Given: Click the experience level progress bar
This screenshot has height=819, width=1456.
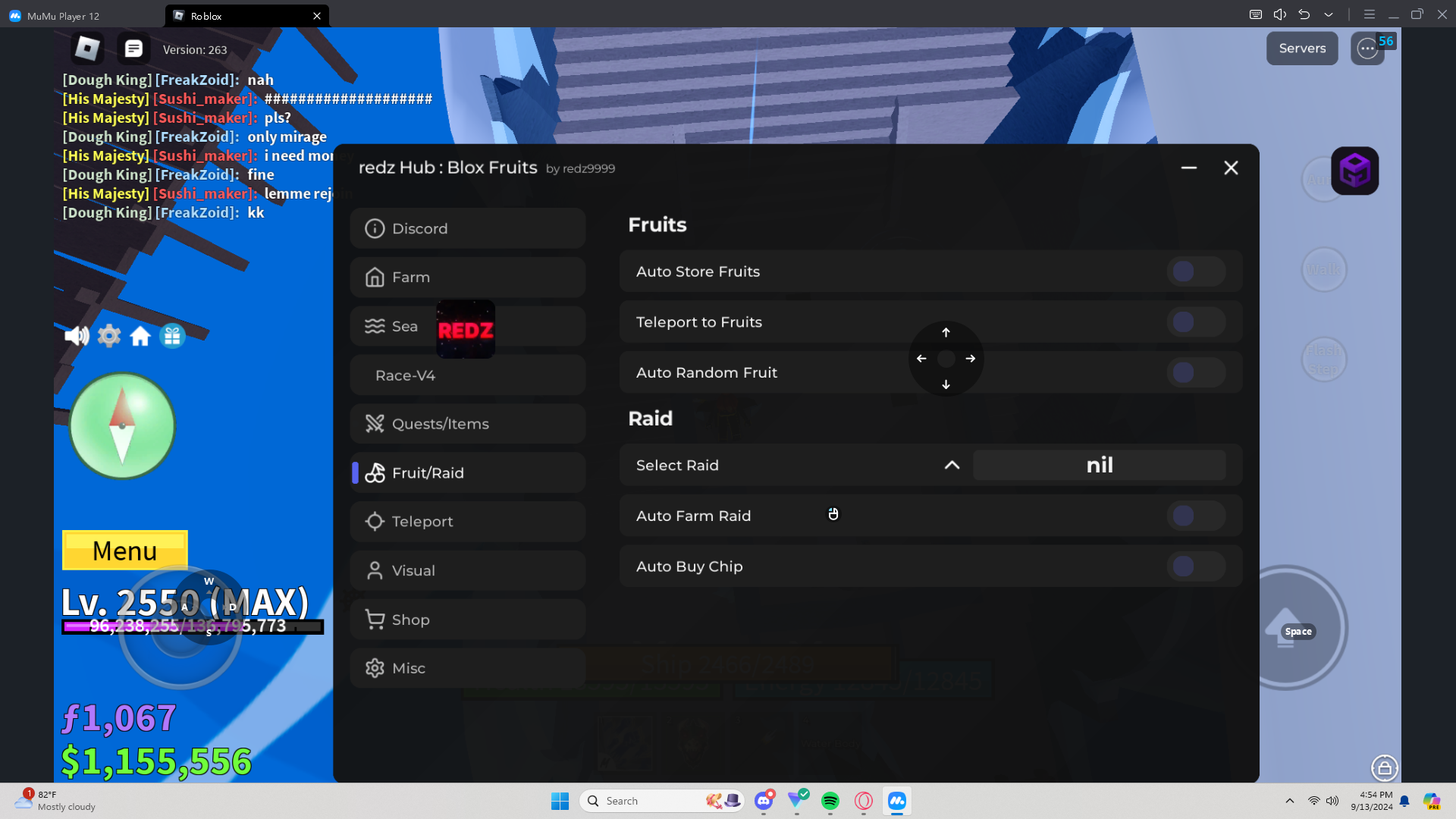Looking at the screenshot, I should 193,626.
